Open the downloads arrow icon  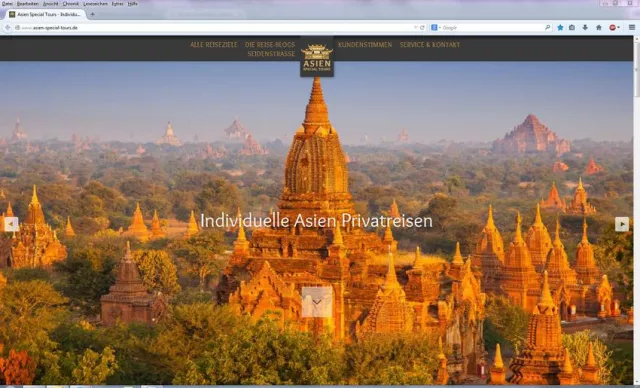coord(585,28)
